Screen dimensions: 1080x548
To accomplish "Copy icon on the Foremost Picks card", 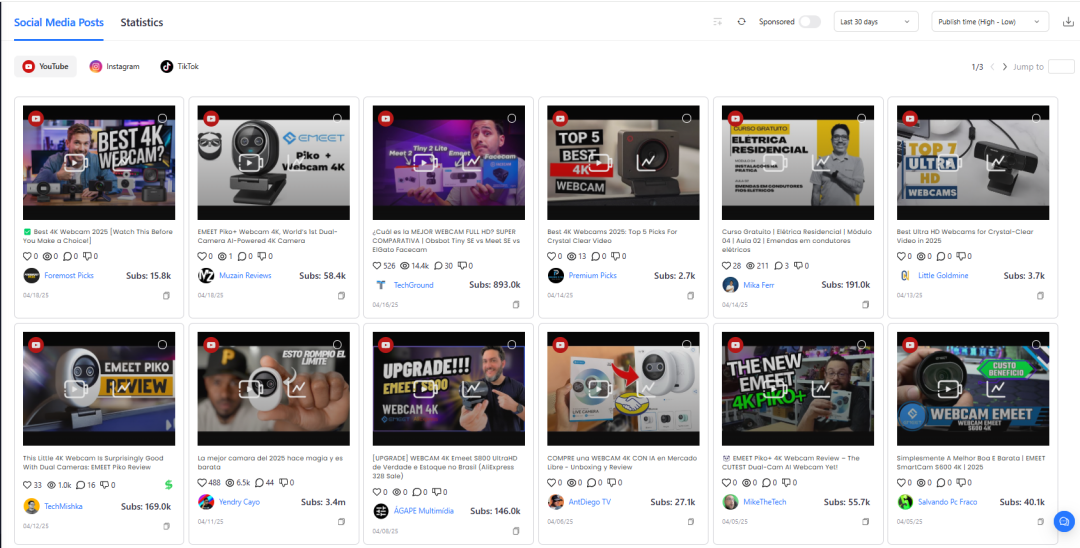I will [167, 295].
